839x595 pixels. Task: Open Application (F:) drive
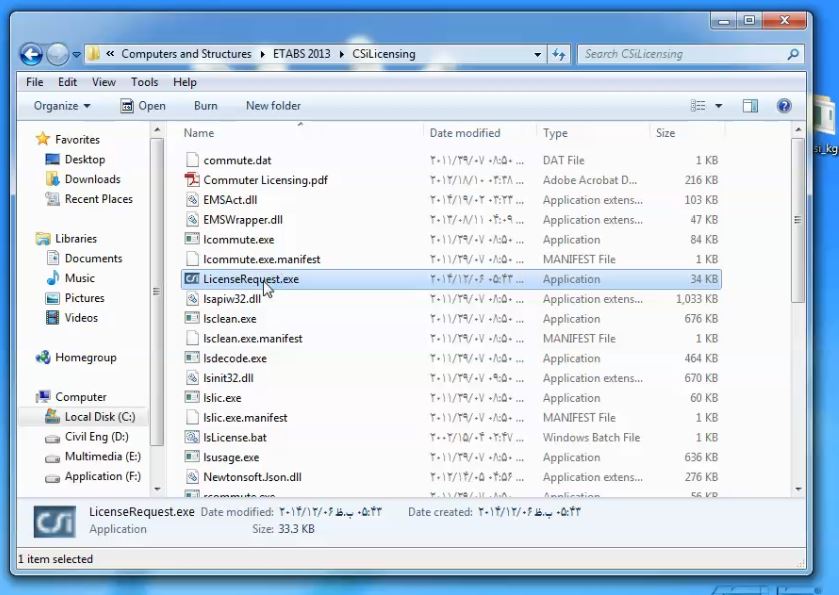pyautogui.click(x=103, y=476)
